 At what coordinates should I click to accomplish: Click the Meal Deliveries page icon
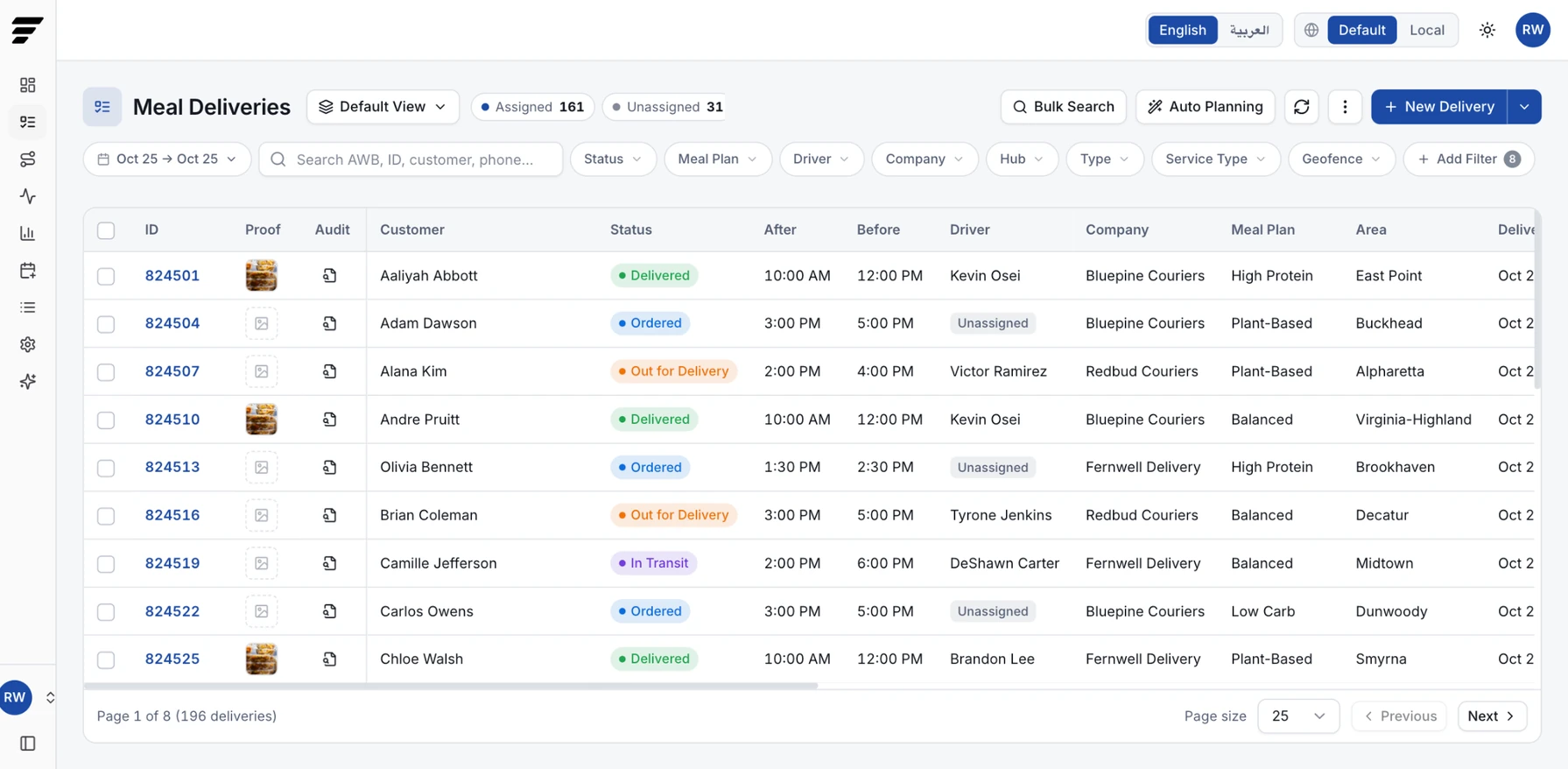[102, 107]
